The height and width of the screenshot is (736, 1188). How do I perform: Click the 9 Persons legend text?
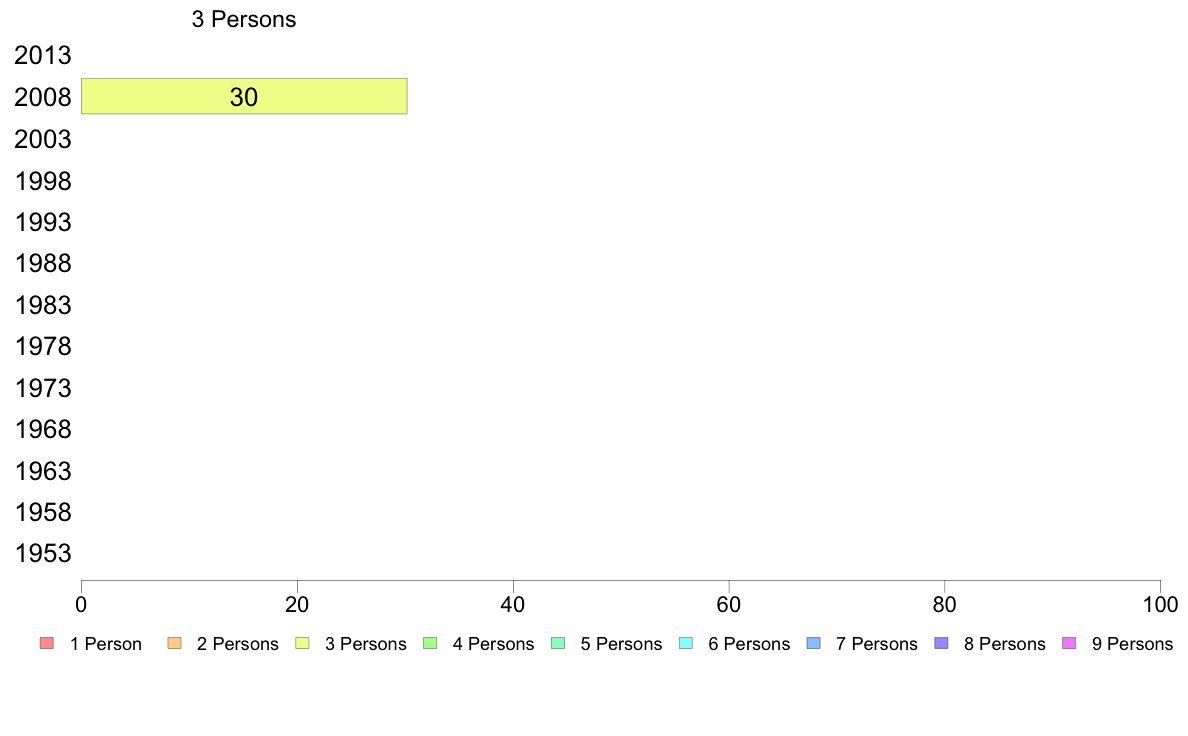tap(1132, 644)
